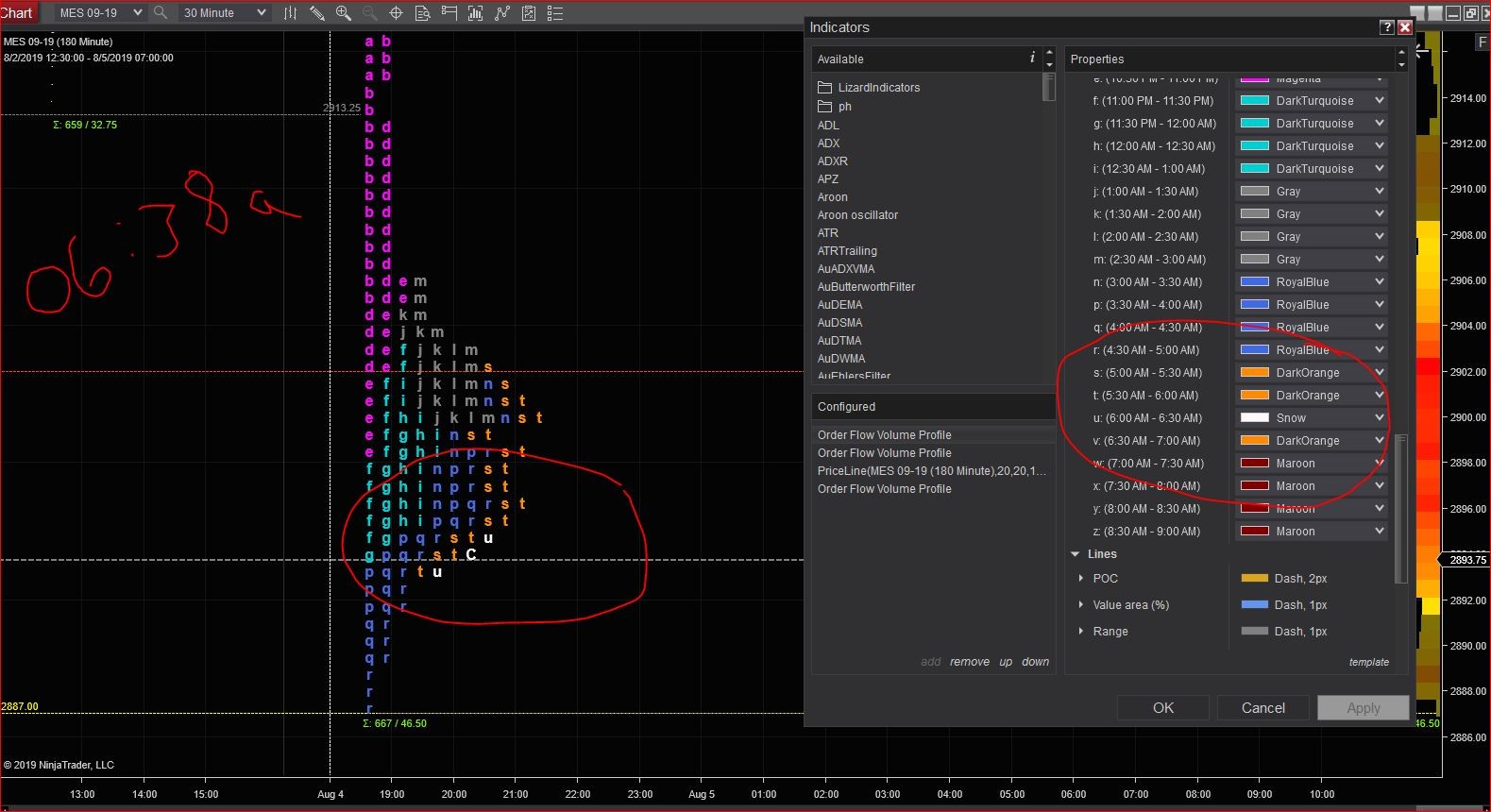Click the DarkTurquoise swatch for g: (11:30 PM - 12:00 AM)

(x=1255, y=124)
